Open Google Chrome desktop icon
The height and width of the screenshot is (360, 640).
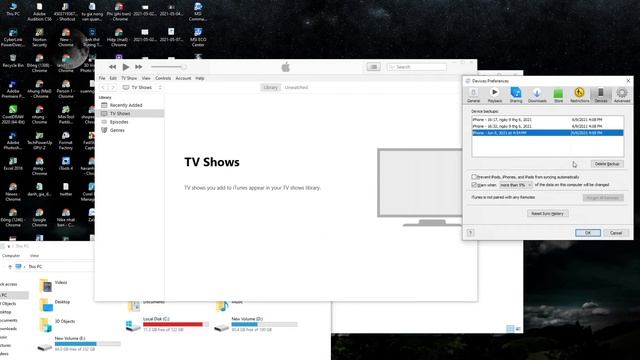pyautogui.click(x=40, y=217)
